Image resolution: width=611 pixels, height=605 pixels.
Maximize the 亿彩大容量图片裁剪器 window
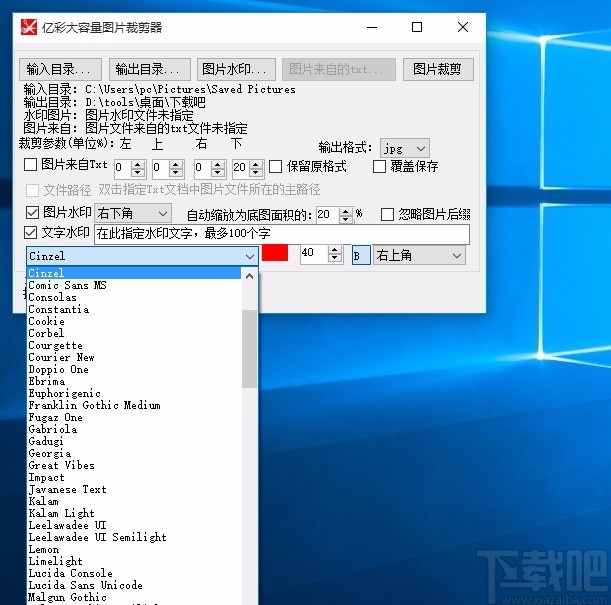(417, 27)
